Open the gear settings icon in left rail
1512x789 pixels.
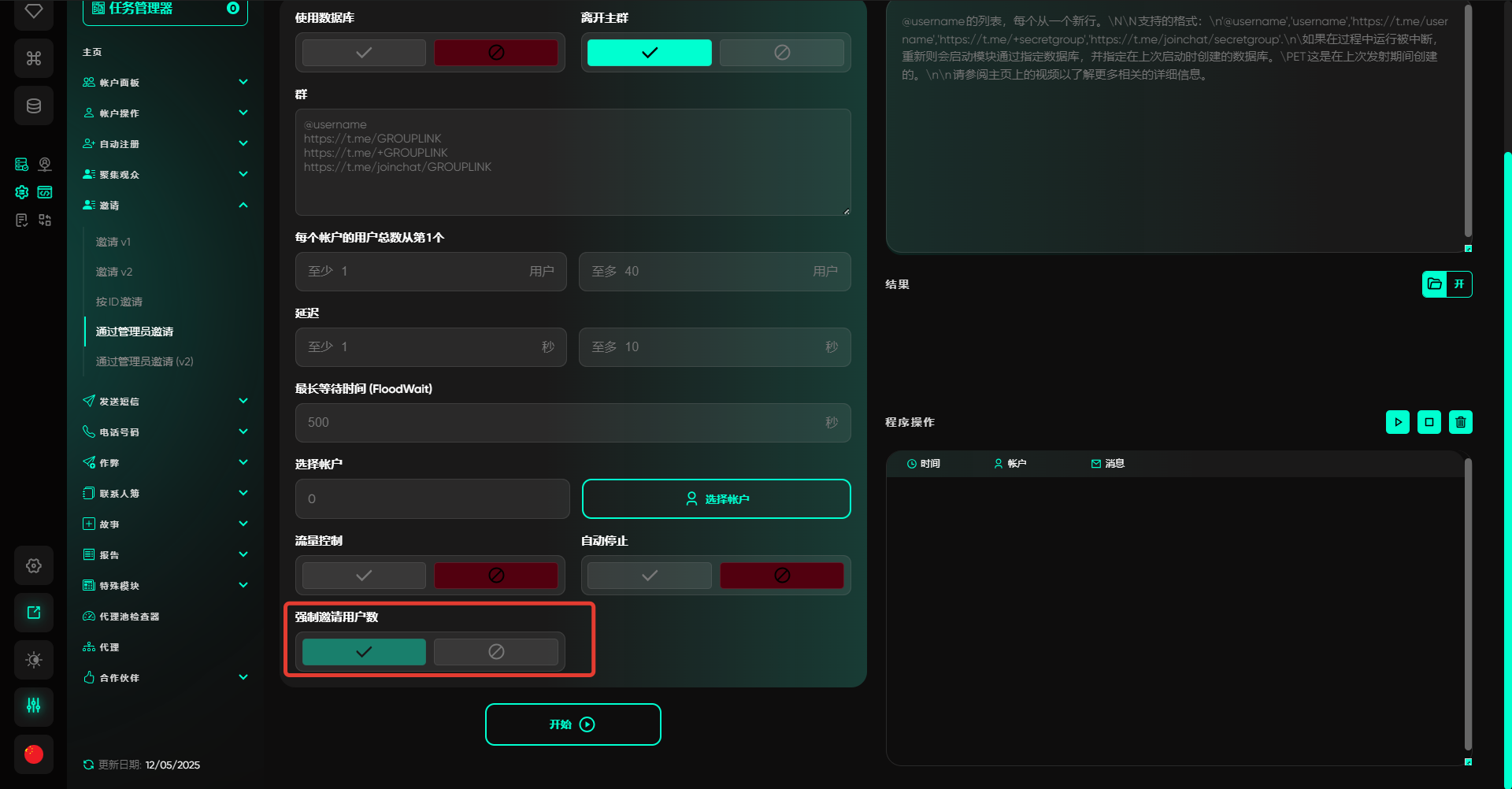click(34, 565)
